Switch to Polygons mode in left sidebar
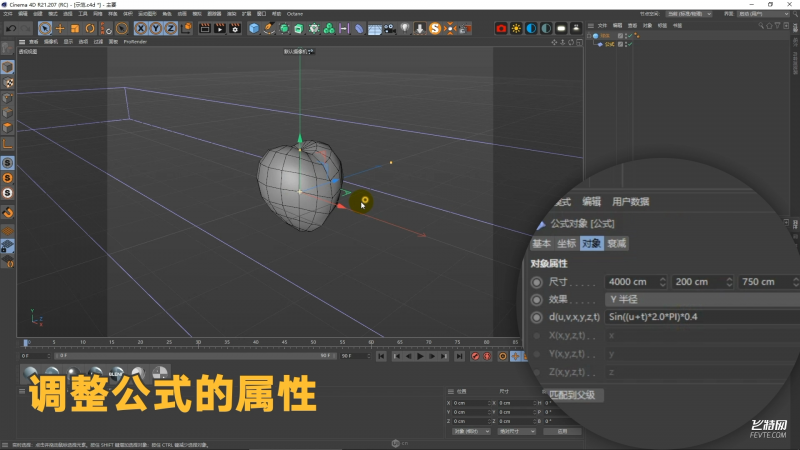800x450 pixels. point(8,128)
